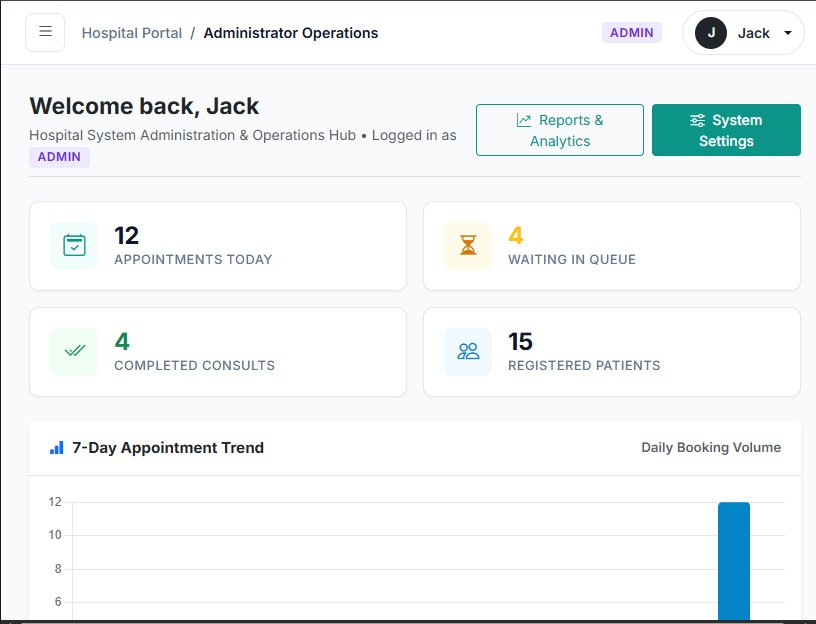Screen dimensions: 816x624
Task: Click the WAITING IN QUEUE label
Action: (571, 259)
